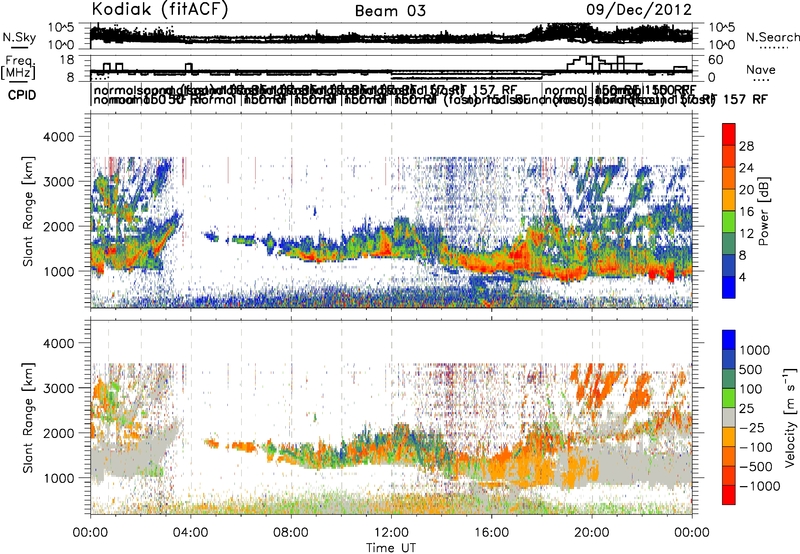Click the "12:00" time axis tick label
The height and width of the screenshot is (554, 800).
tap(391, 533)
